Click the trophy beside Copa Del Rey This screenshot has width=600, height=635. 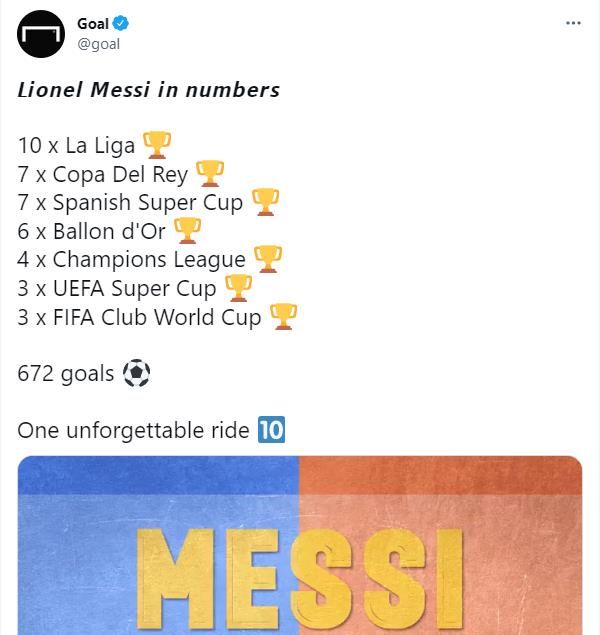(210, 174)
